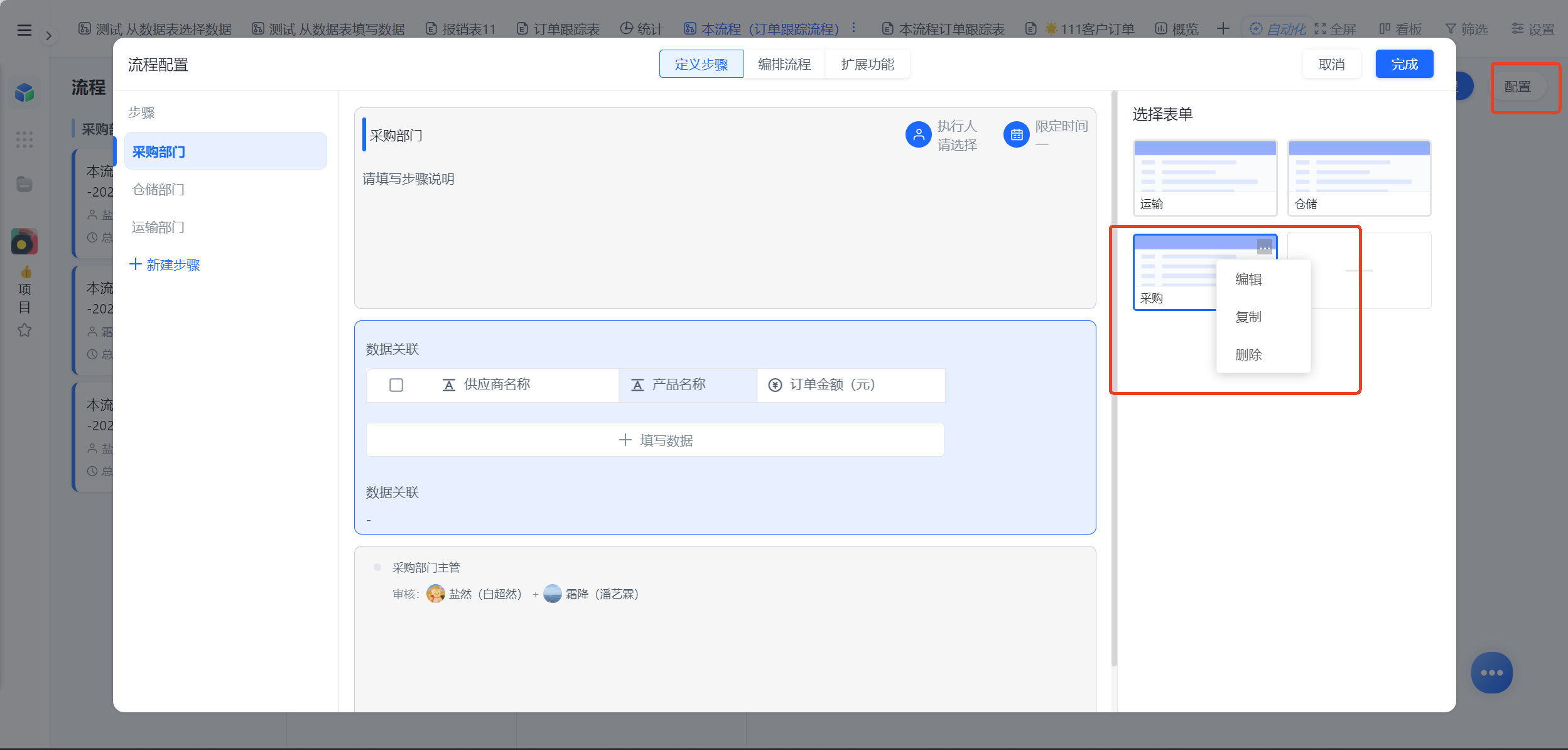Image resolution: width=1568 pixels, height=750 pixels.
Task: Open the 自动化 automation tool
Action: point(1277,29)
